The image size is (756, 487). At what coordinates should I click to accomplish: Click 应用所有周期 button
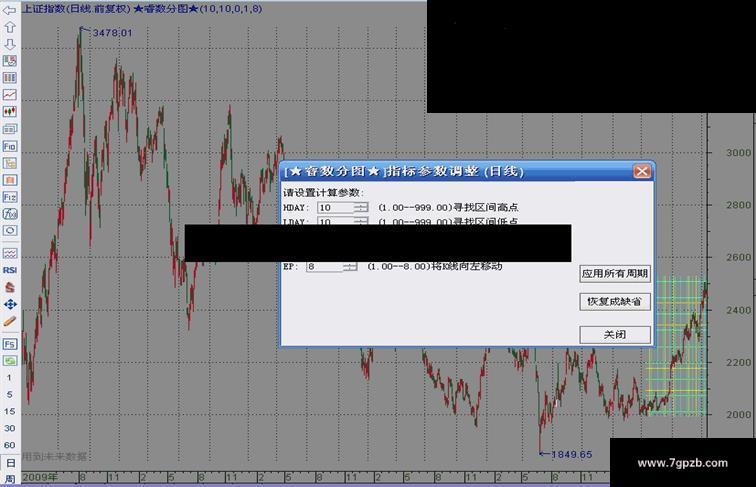[615, 274]
